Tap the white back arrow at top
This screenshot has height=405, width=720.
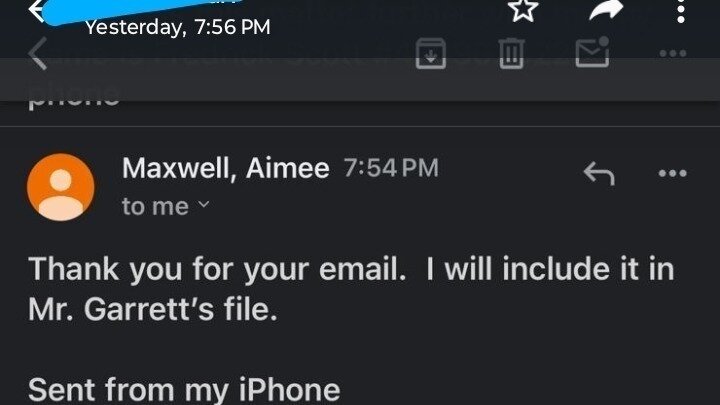pos(38,10)
